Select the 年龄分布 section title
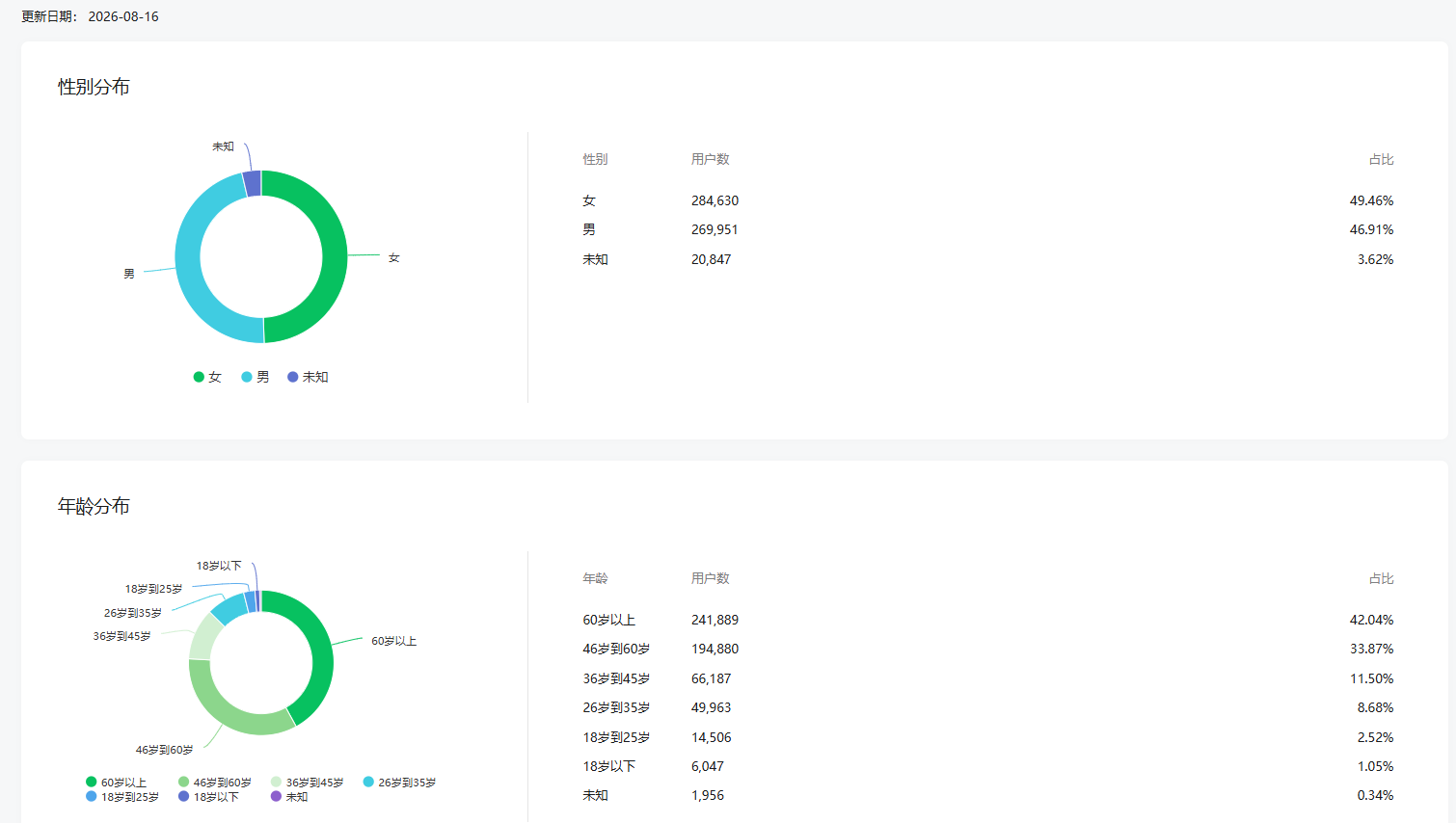The image size is (1456, 823). (94, 506)
